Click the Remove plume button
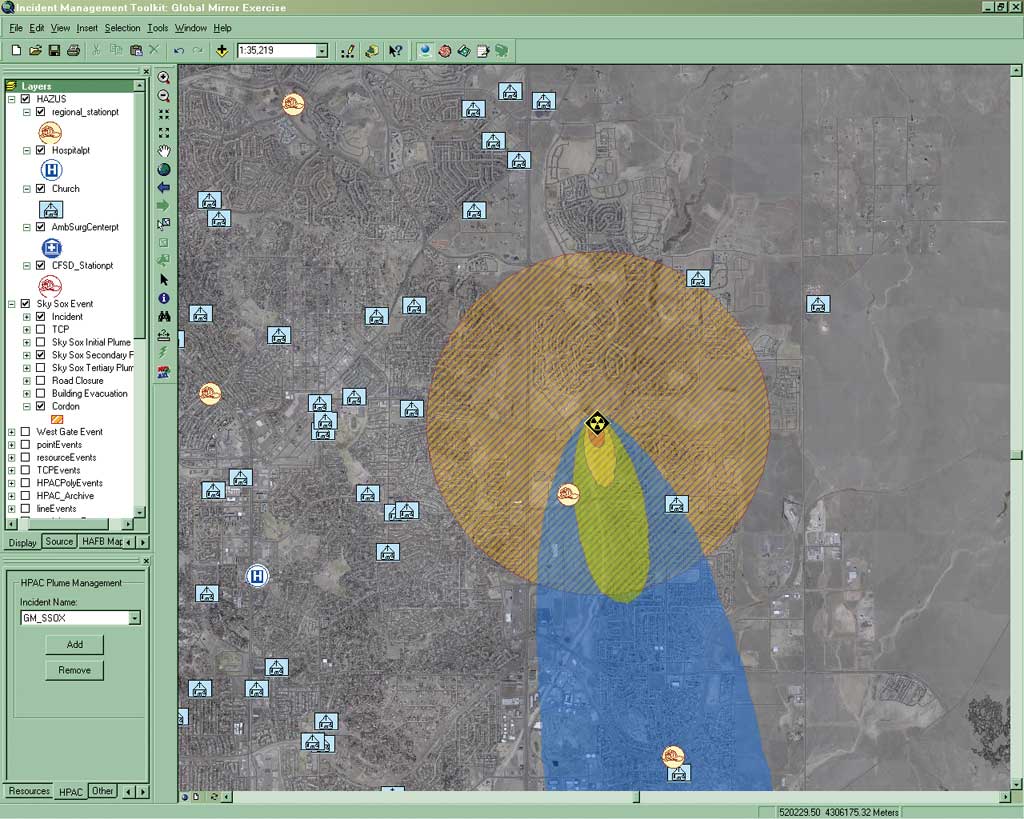 click(74, 670)
